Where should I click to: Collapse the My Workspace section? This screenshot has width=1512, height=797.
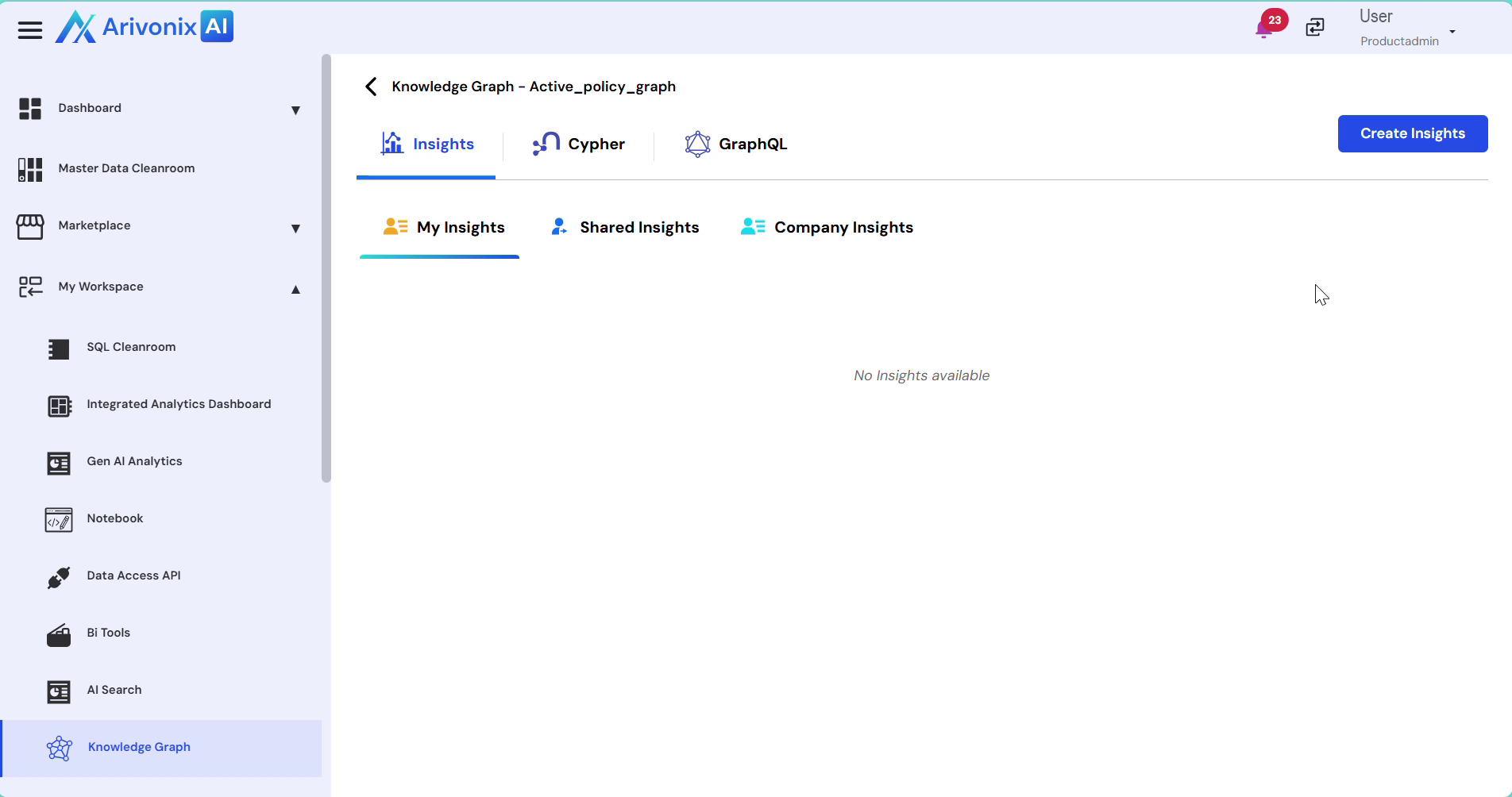click(295, 289)
